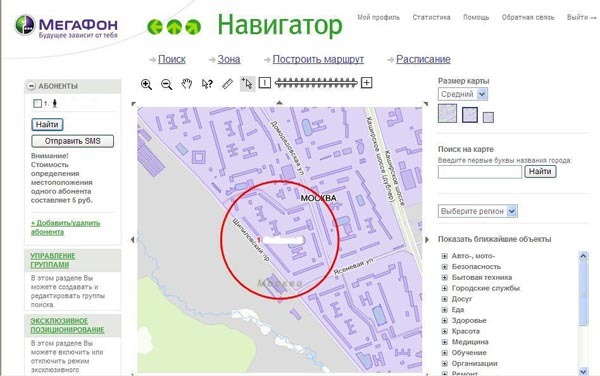Pan map left with left-edge arrow
Screen dimensions: 600x376
[x=133, y=239]
